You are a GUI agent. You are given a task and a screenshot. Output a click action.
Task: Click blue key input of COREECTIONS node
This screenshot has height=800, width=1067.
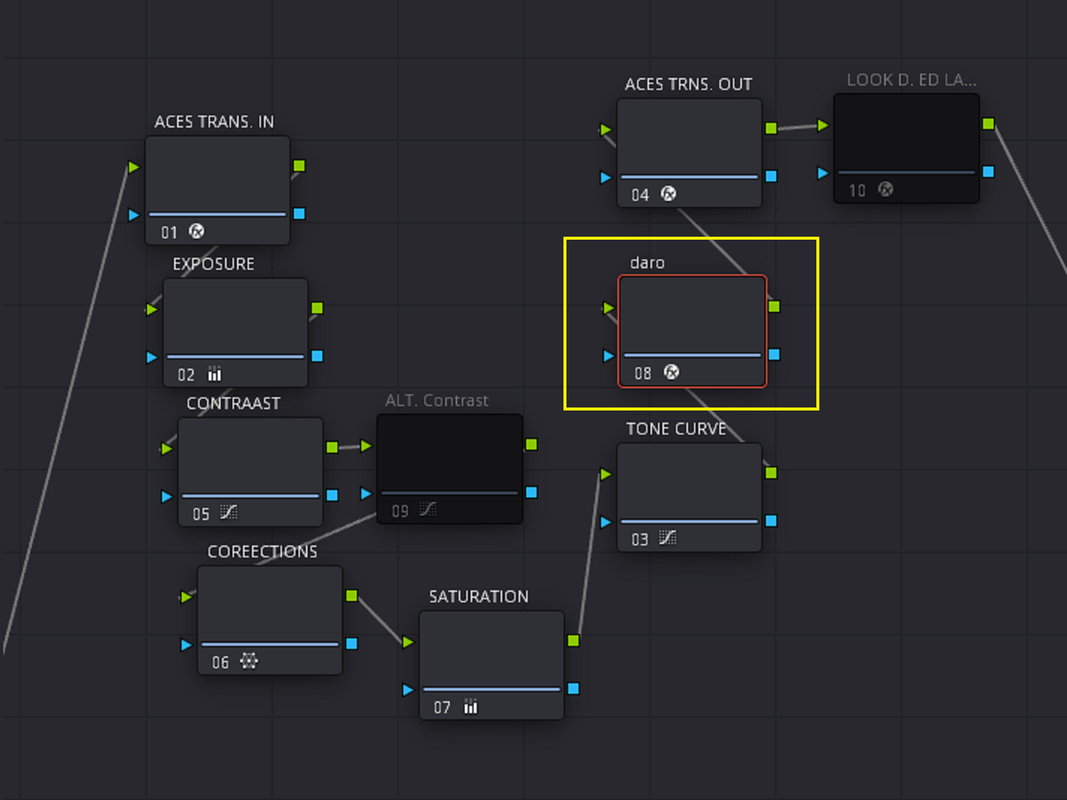click(x=186, y=645)
